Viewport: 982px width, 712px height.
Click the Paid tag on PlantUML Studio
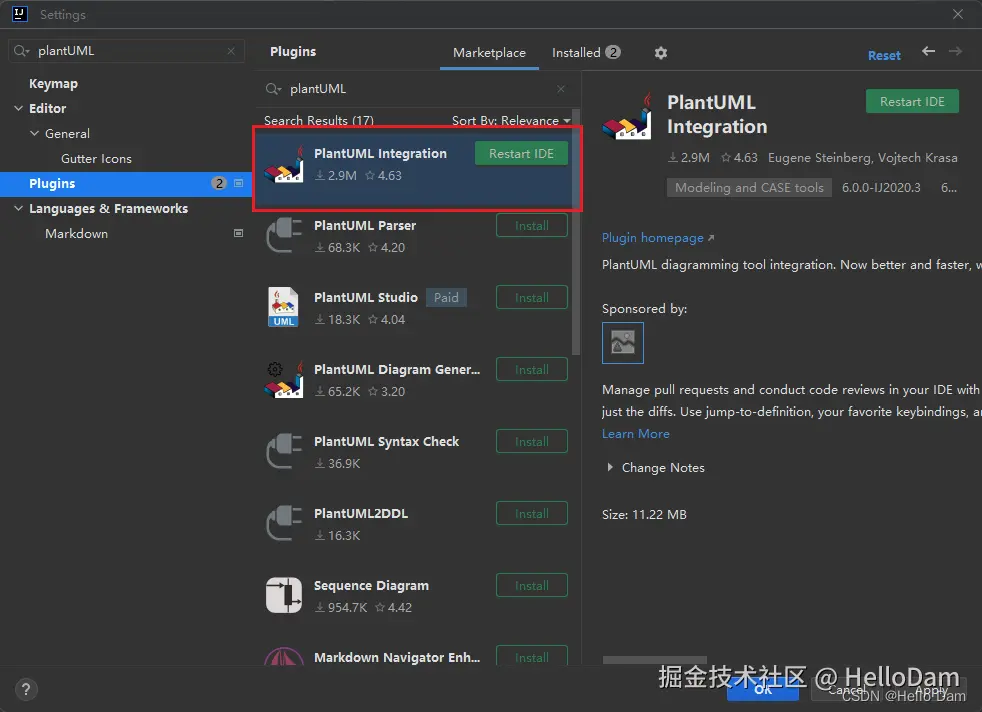pyautogui.click(x=446, y=297)
